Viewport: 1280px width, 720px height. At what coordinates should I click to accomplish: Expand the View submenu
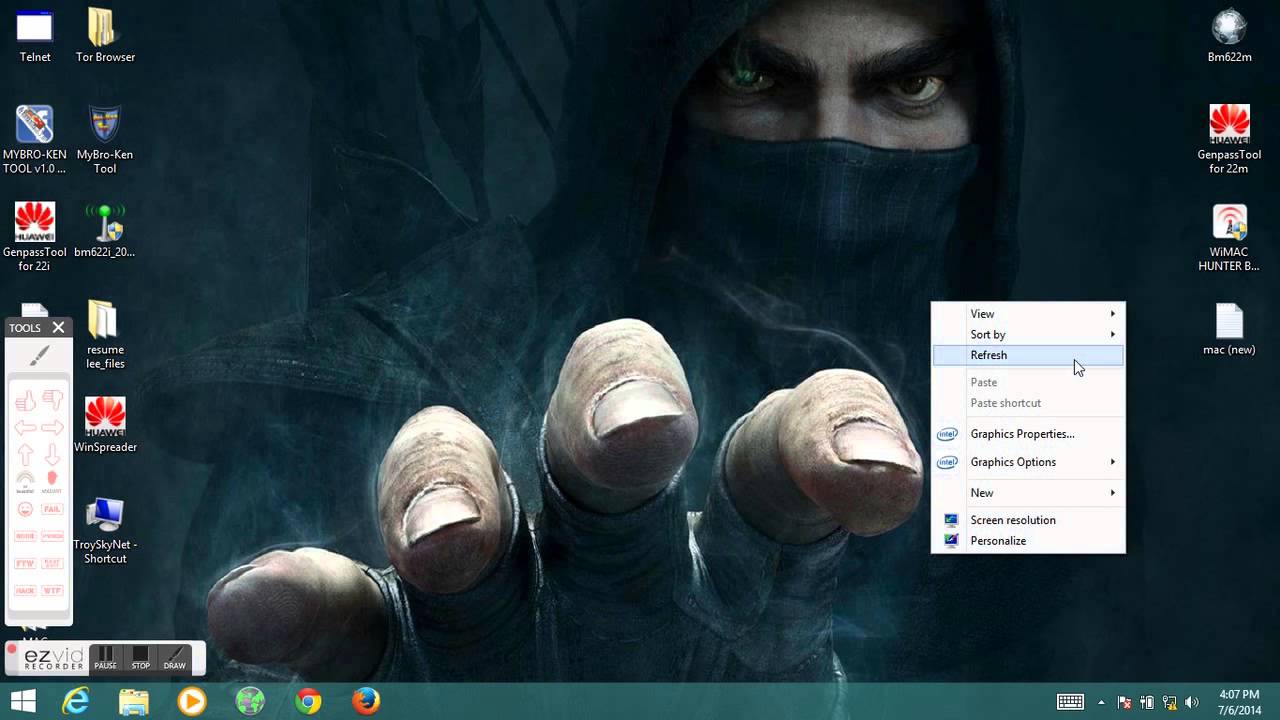coord(1028,314)
